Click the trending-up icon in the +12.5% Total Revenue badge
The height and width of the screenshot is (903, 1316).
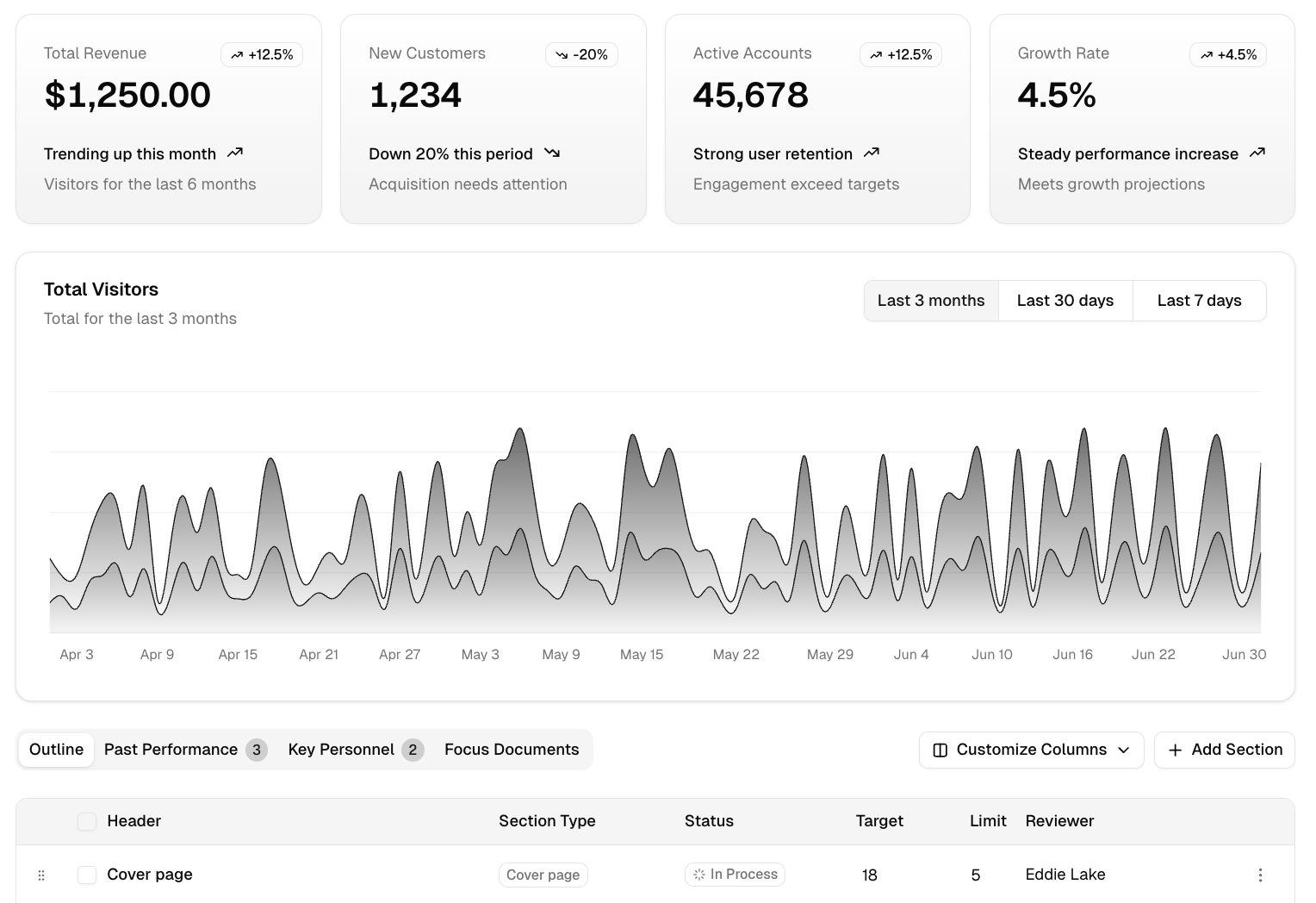pos(237,54)
